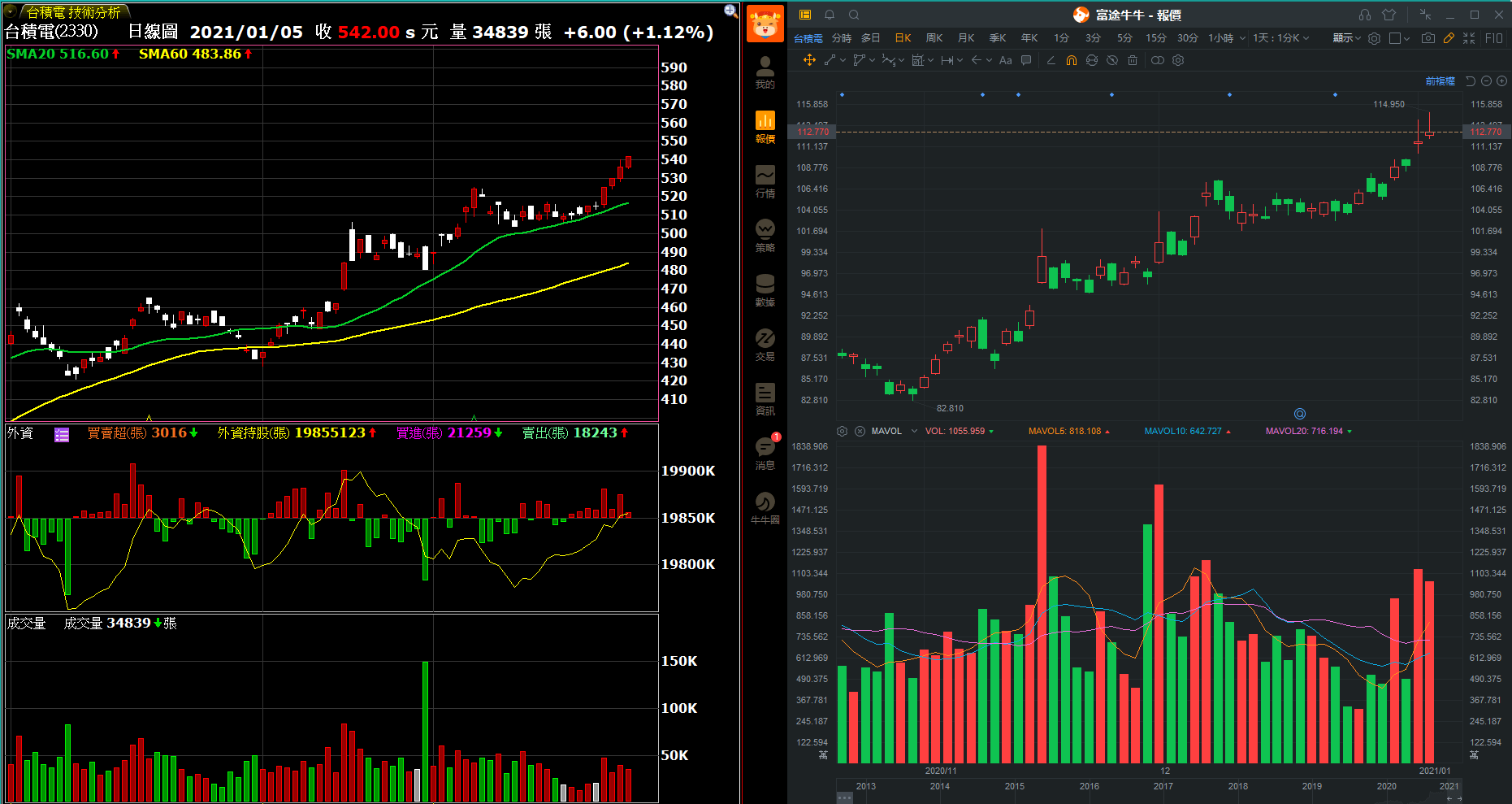The height and width of the screenshot is (804, 1512).
Task: Open the 策略 strategy sidebar item
Action: [765, 236]
